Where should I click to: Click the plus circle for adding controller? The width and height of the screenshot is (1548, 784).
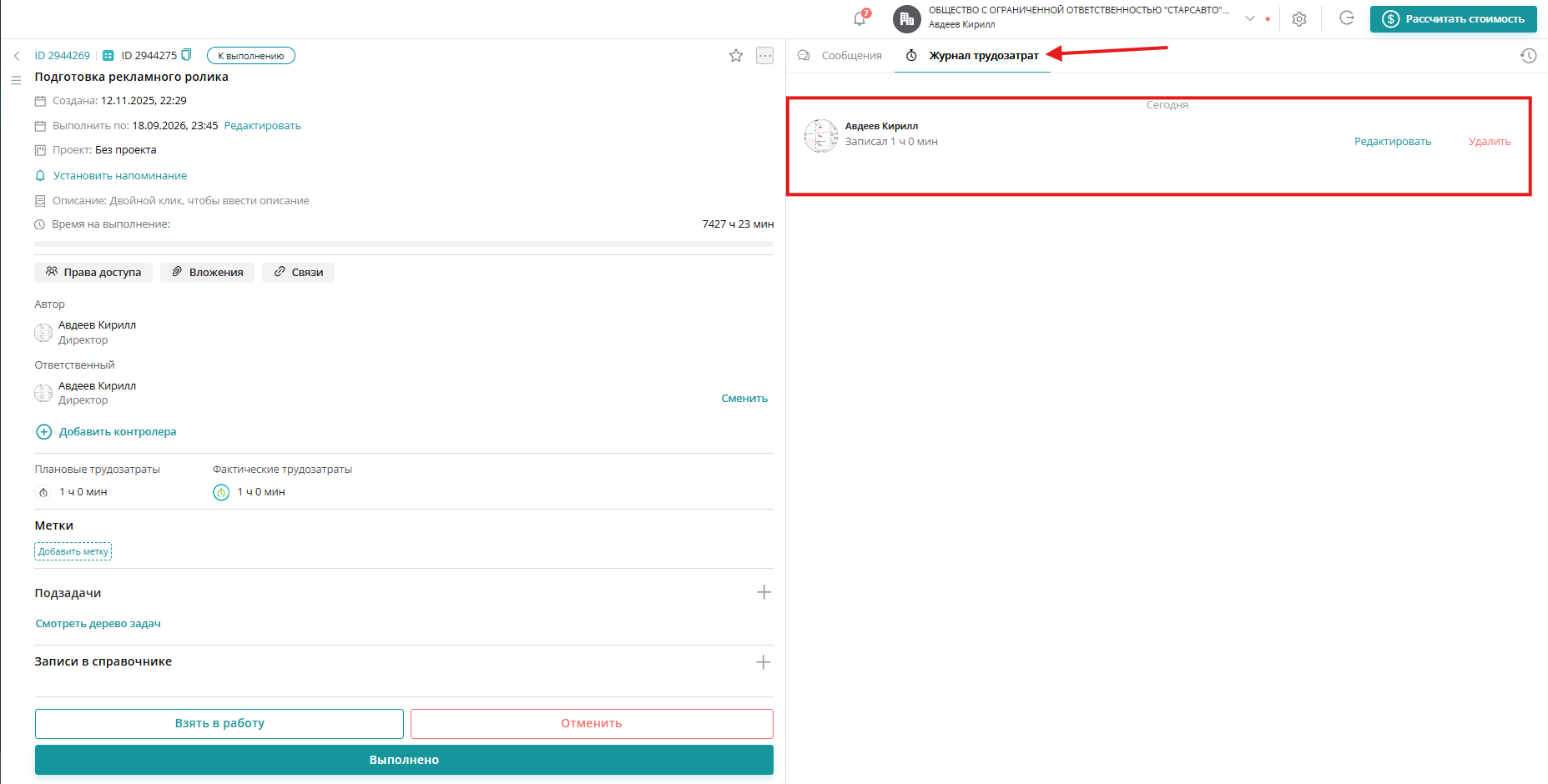44,432
